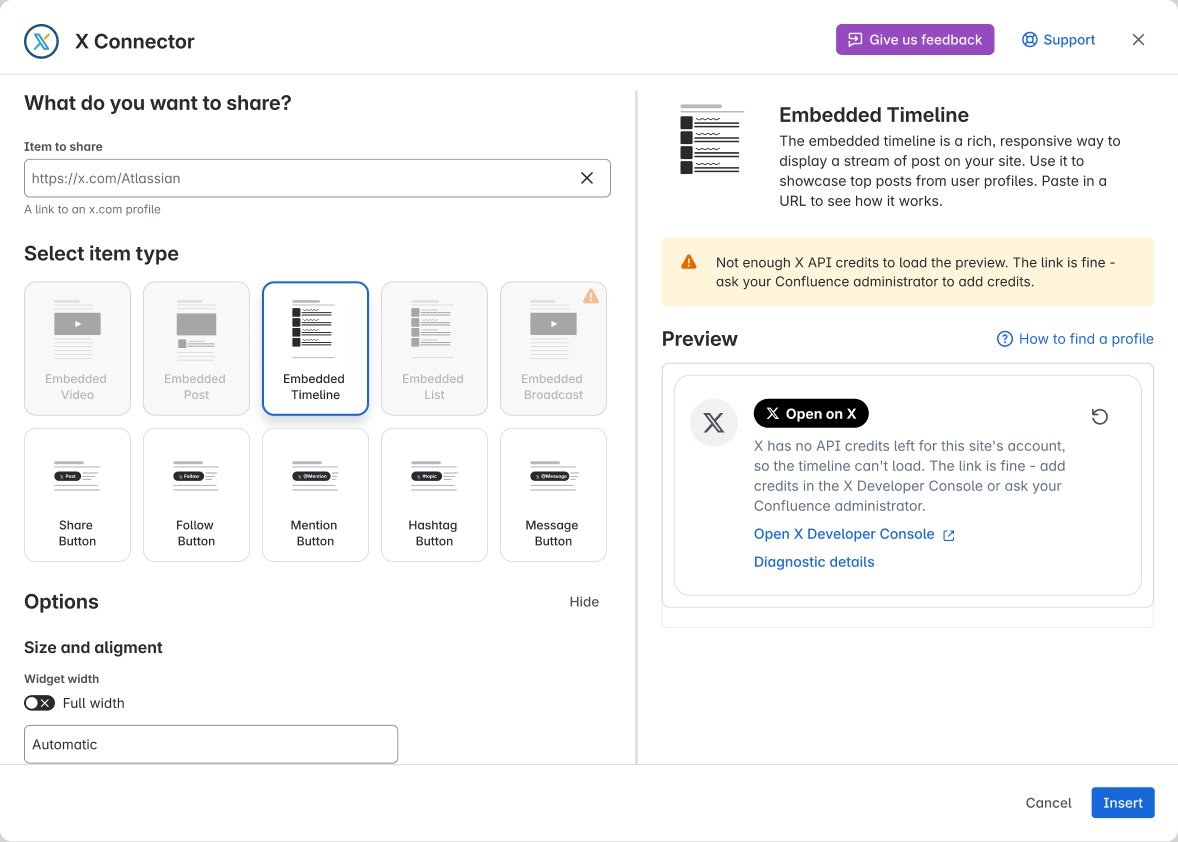Click the Open on X button
The height and width of the screenshot is (842, 1178).
click(811, 414)
